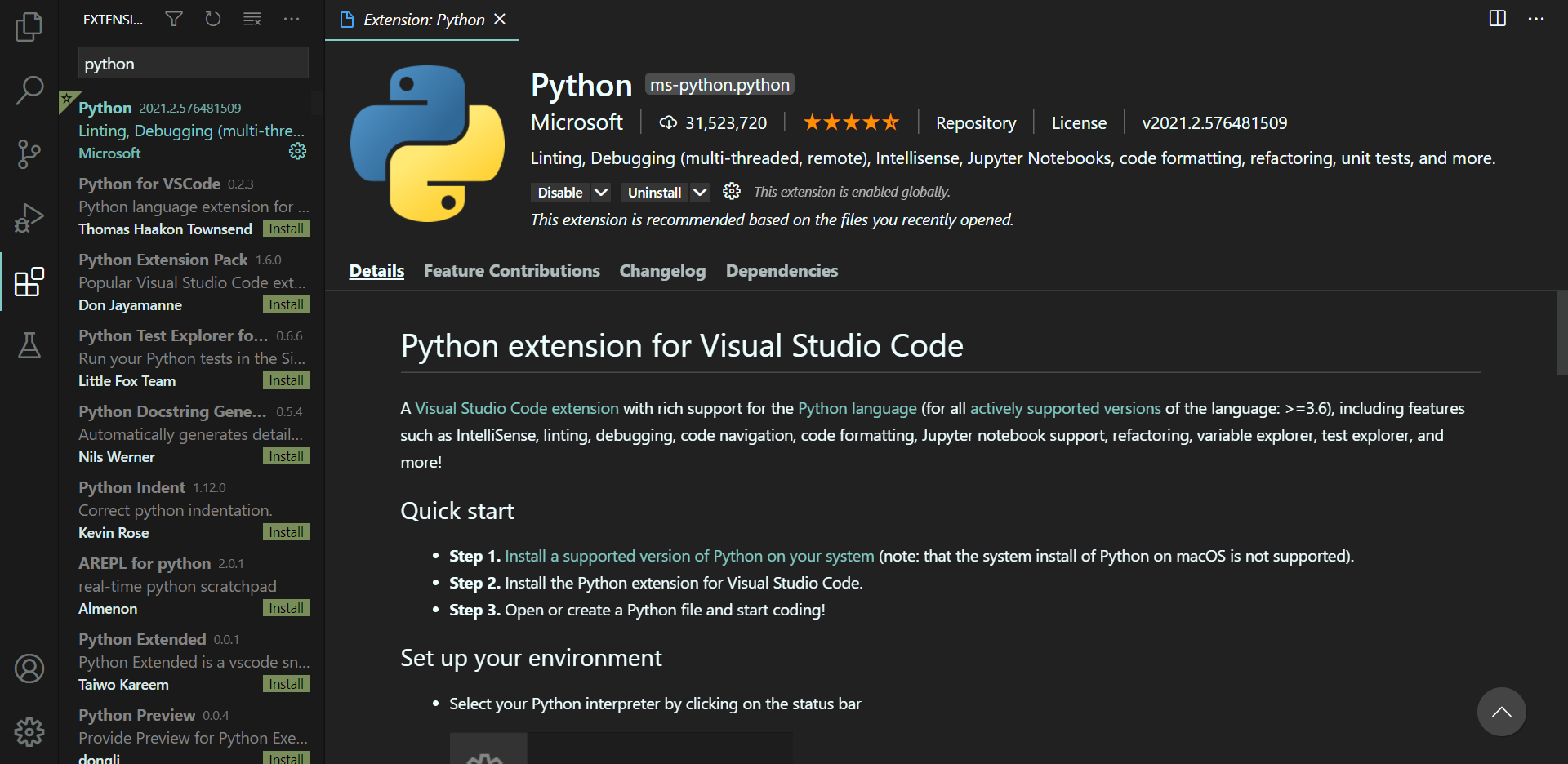This screenshot has width=1568, height=764.
Task: Open manage gear for Python extension in list
Action: tap(297, 151)
